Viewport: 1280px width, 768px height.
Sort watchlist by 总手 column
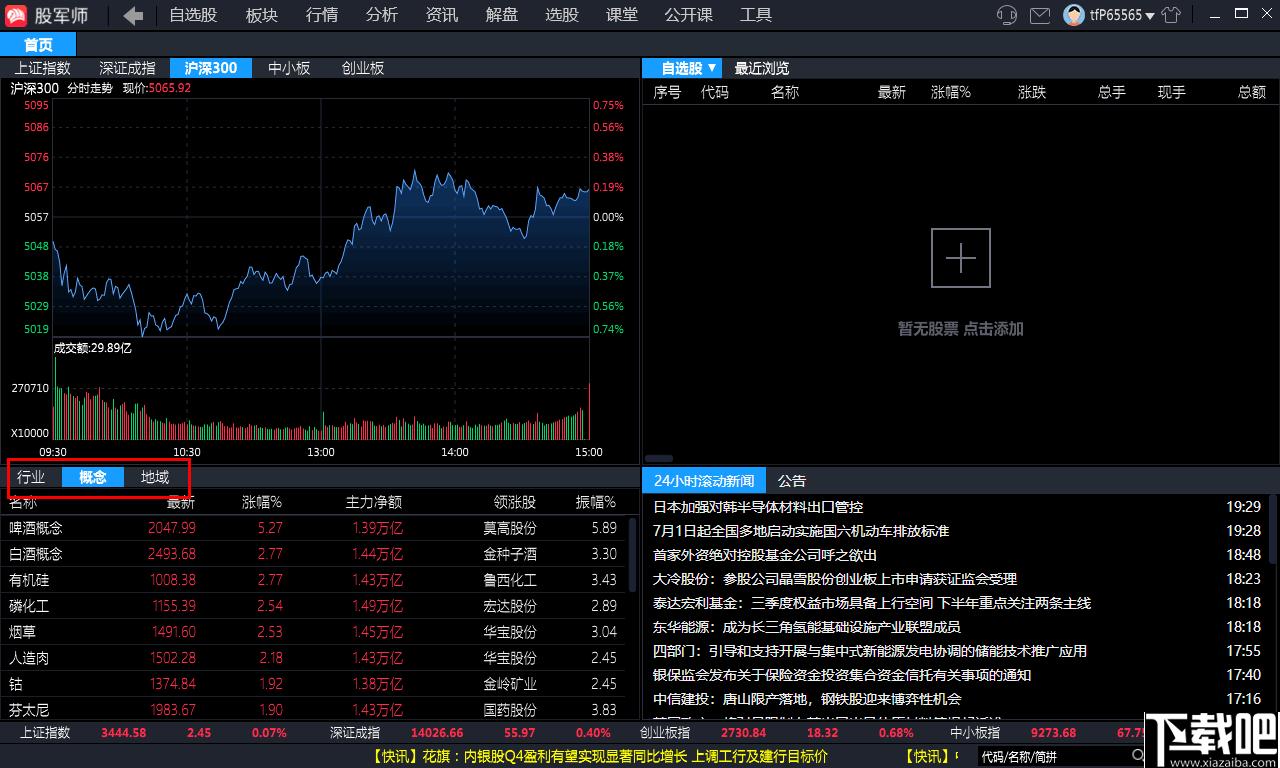pyautogui.click(x=1111, y=92)
